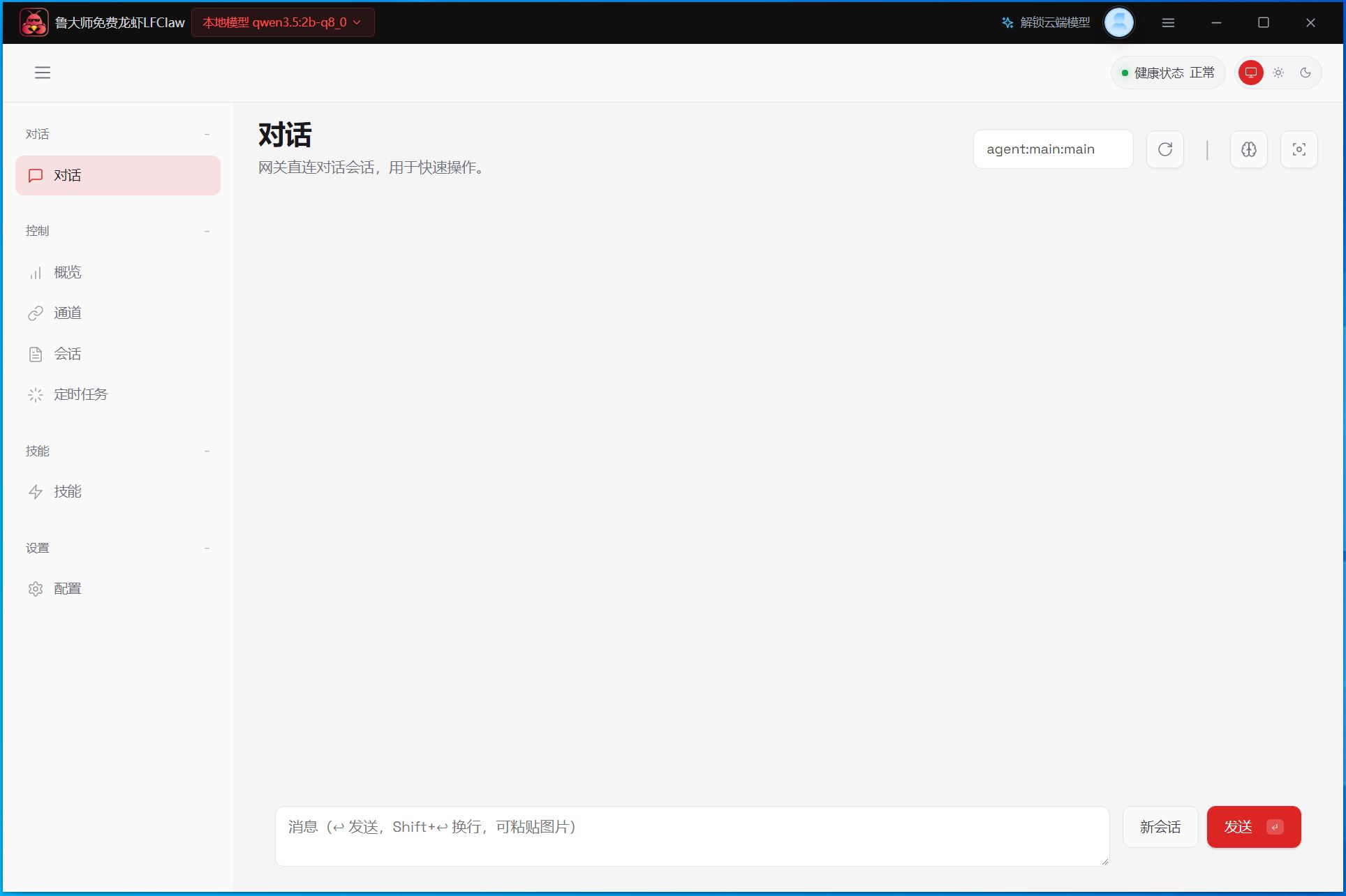The width and height of the screenshot is (1346, 896).
Task: Collapse the 控制 sidebar section
Action: (207, 231)
